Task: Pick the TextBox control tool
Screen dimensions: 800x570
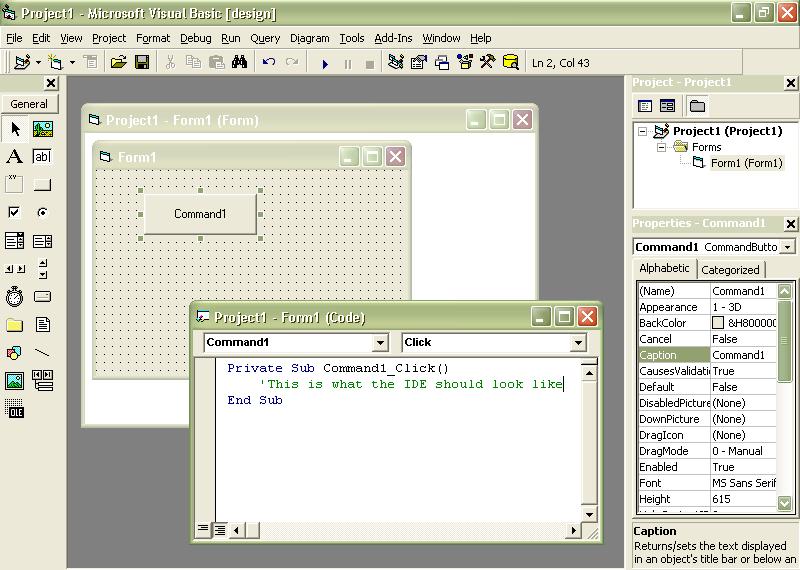Action: click(42, 156)
